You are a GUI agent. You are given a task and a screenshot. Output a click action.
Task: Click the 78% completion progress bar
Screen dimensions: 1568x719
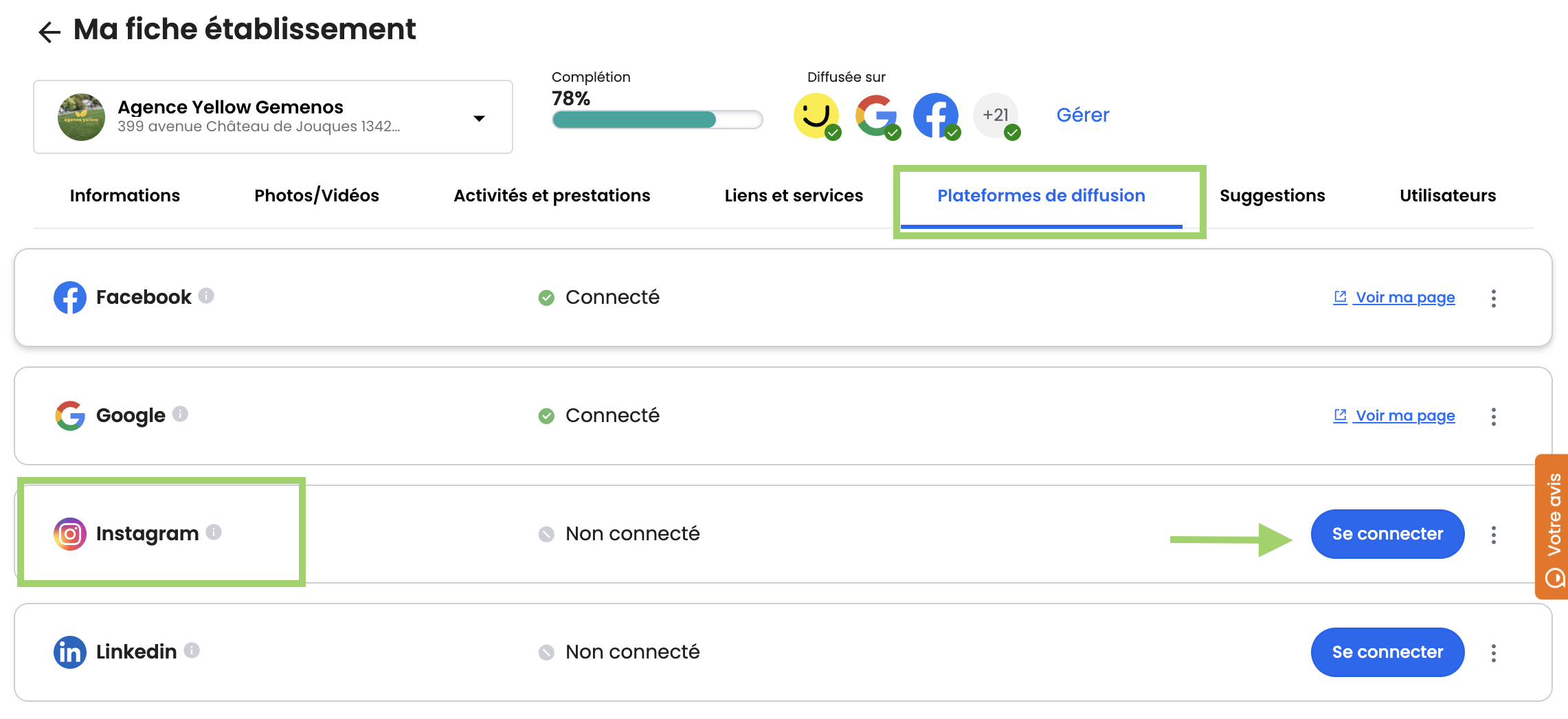click(657, 120)
